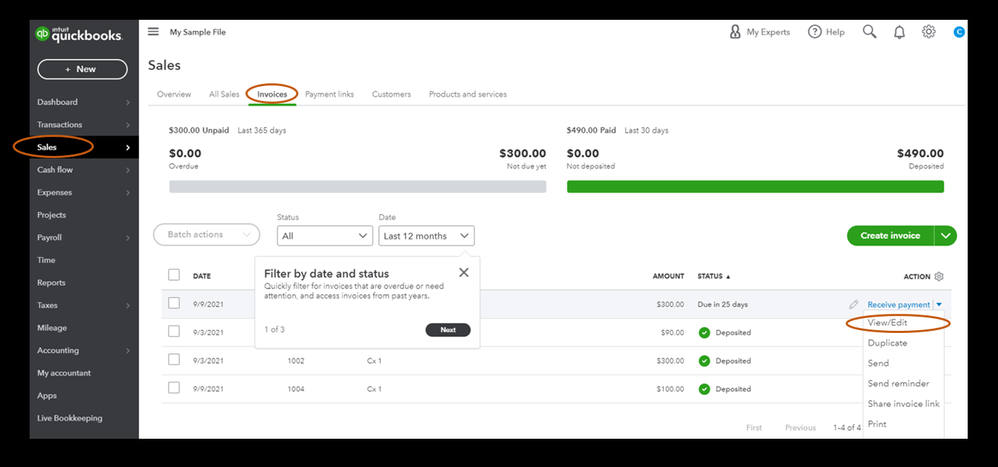Image resolution: width=998 pixels, height=467 pixels.
Task: Check the invoice 1002 row checkbox
Action: tap(174, 360)
